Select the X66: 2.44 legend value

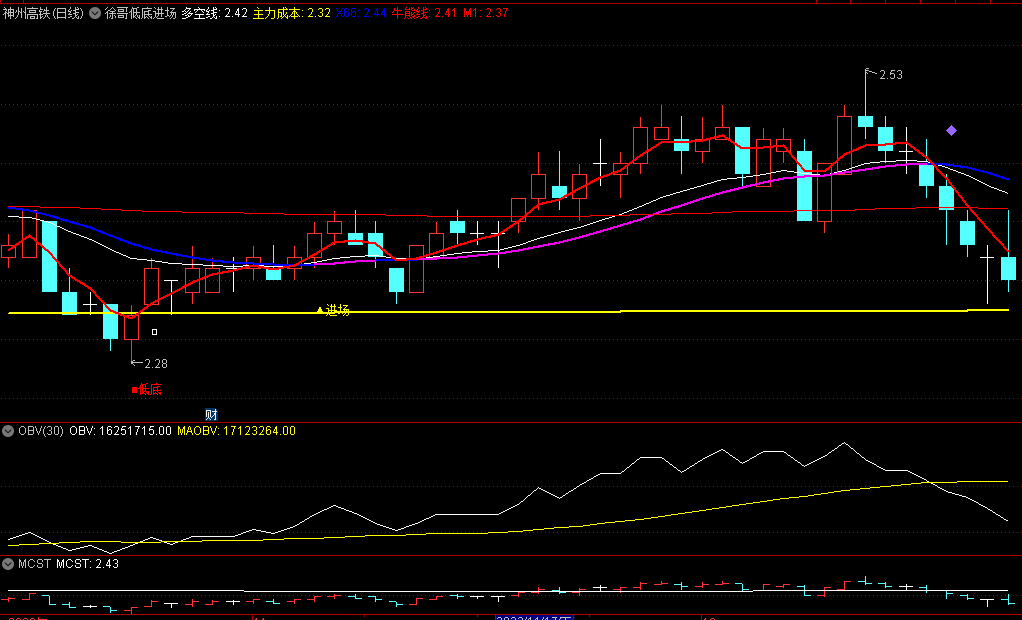361,13
